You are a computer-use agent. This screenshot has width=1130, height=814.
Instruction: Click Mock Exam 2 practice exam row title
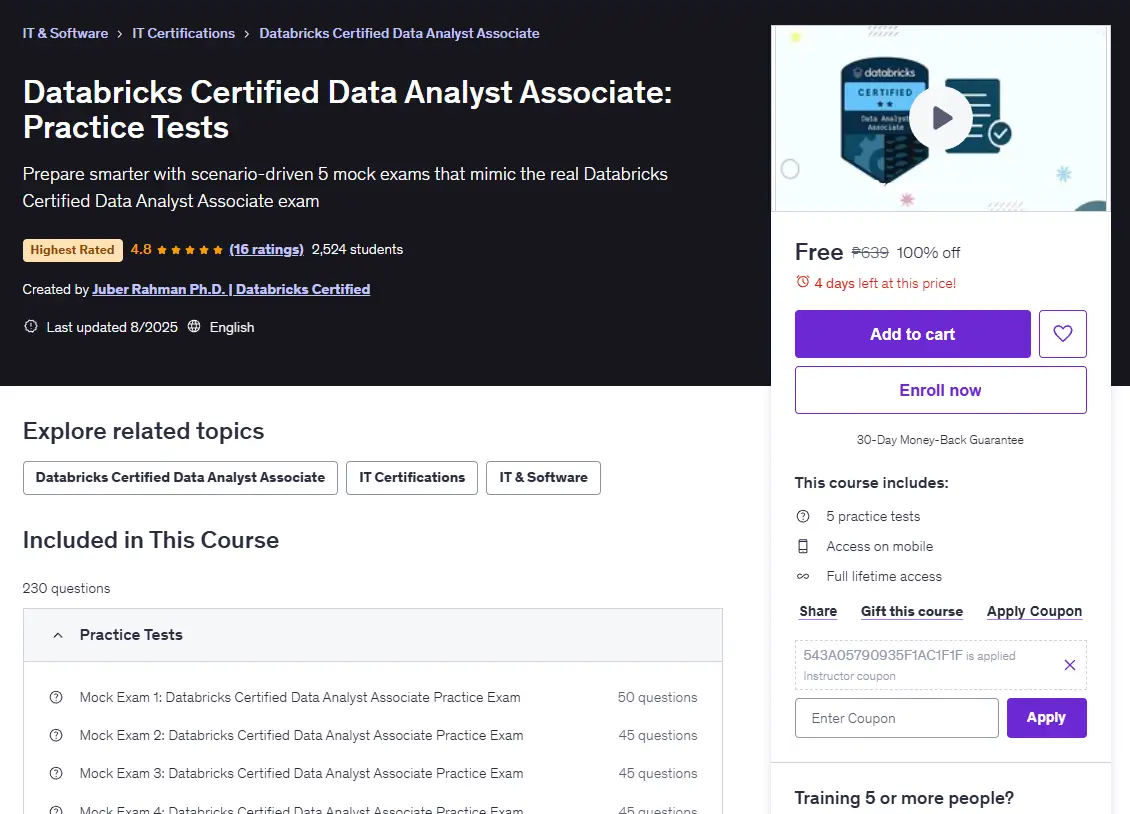coord(301,735)
